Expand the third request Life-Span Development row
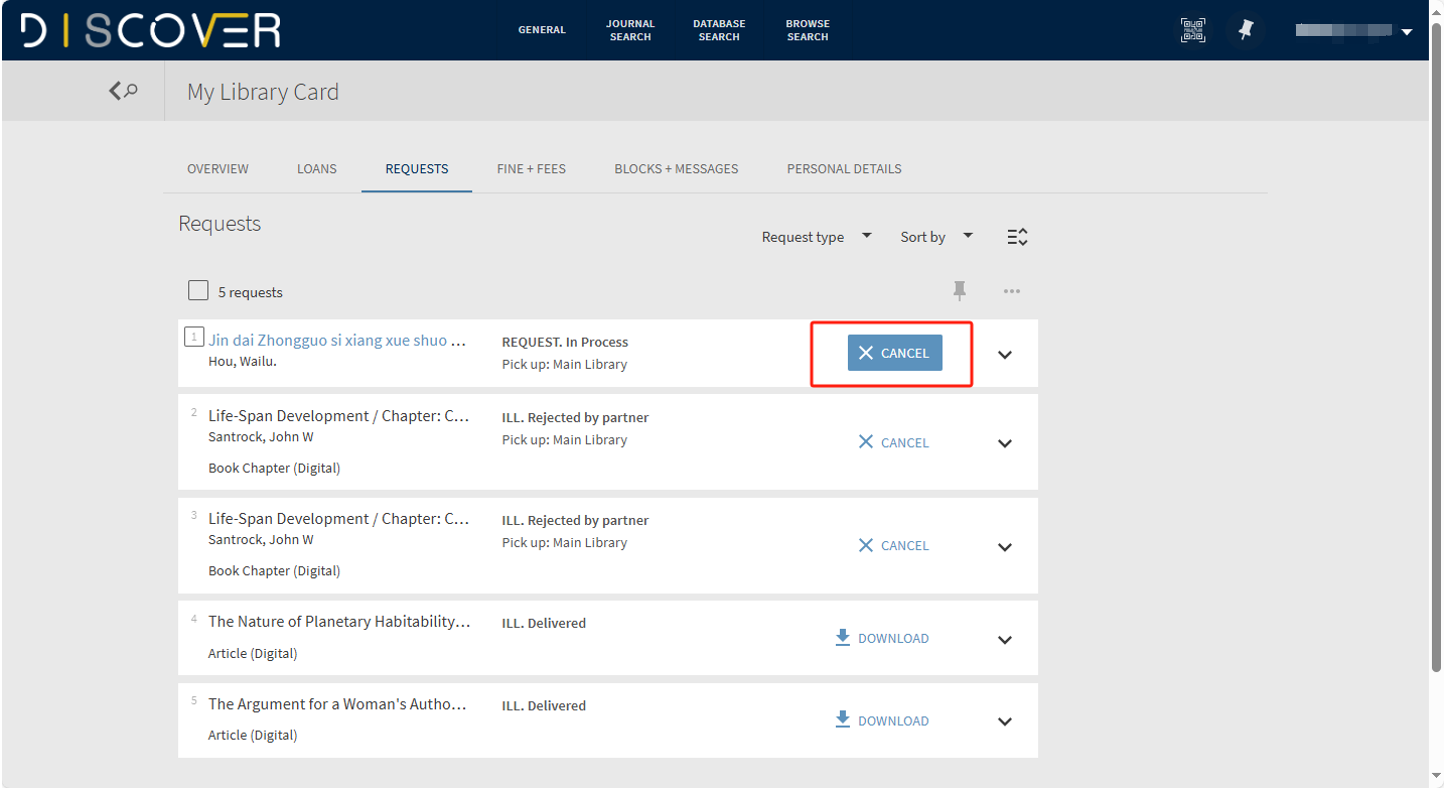 click(1005, 546)
